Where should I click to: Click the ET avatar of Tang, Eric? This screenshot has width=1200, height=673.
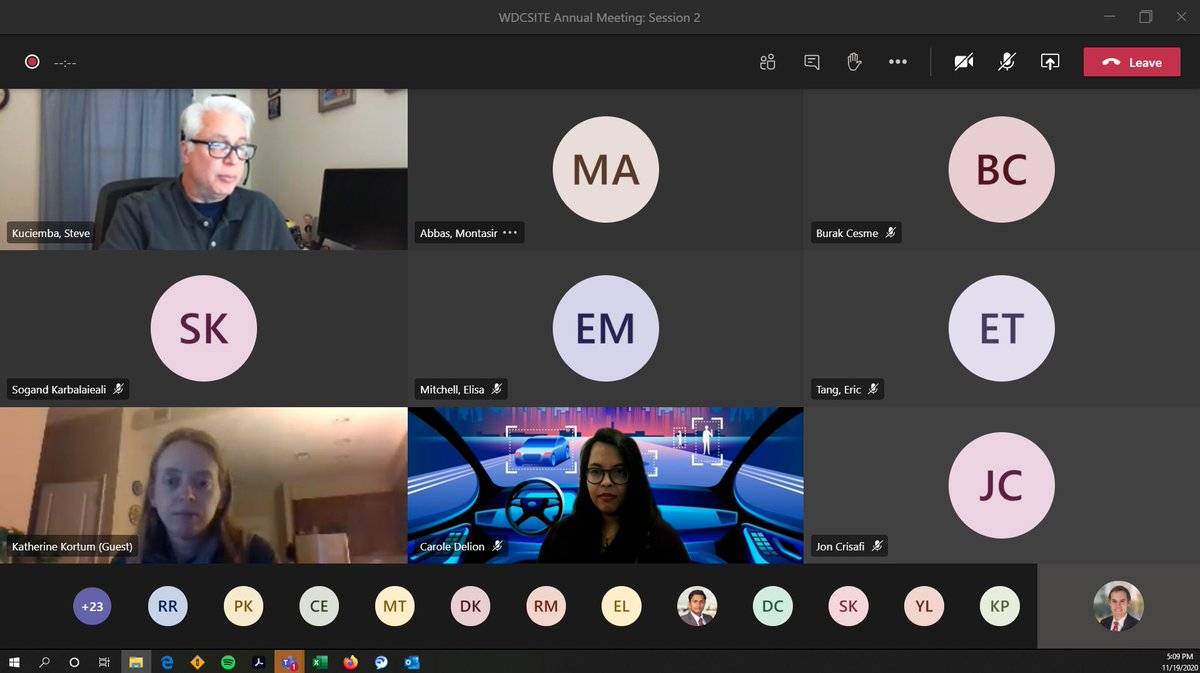pos(1001,328)
